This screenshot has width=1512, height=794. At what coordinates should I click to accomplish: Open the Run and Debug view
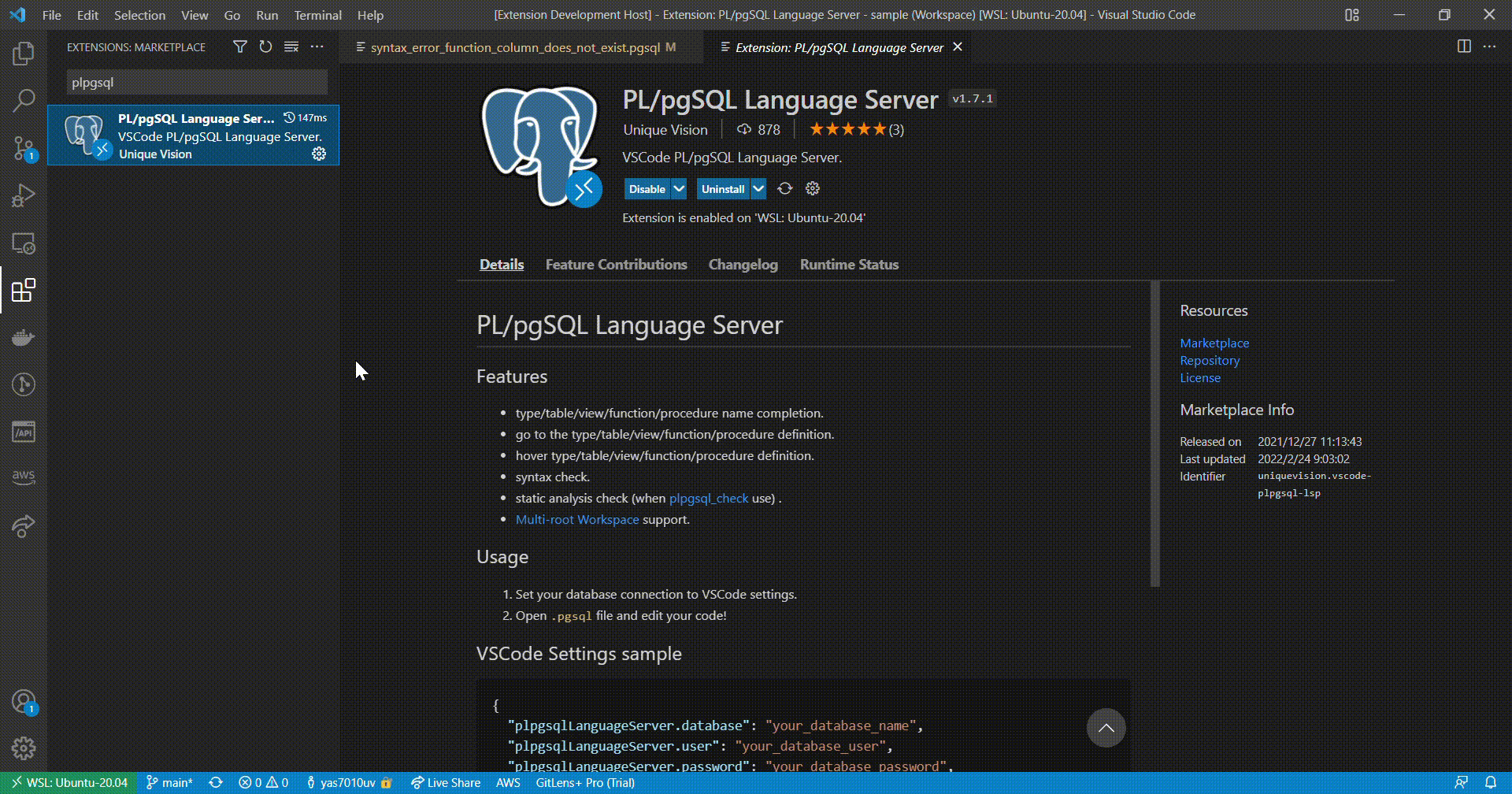point(24,195)
